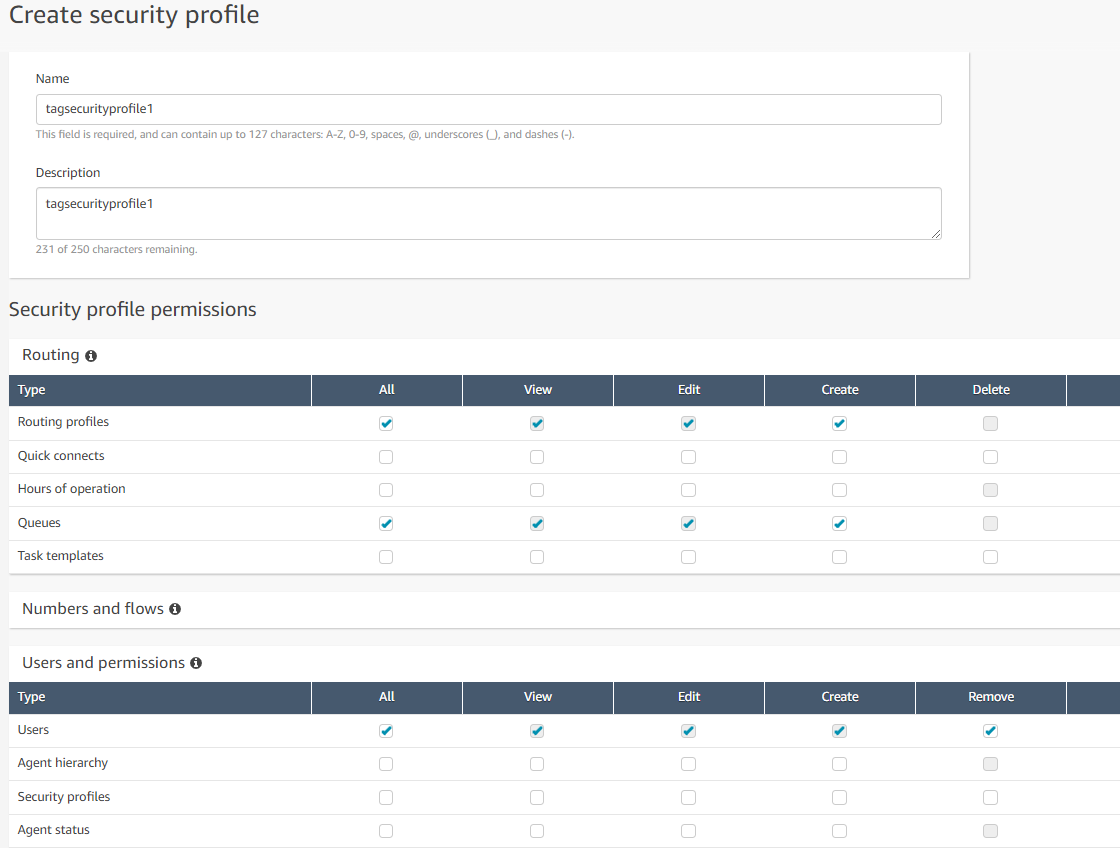Check Edit for Quick connects

pos(689,457)
